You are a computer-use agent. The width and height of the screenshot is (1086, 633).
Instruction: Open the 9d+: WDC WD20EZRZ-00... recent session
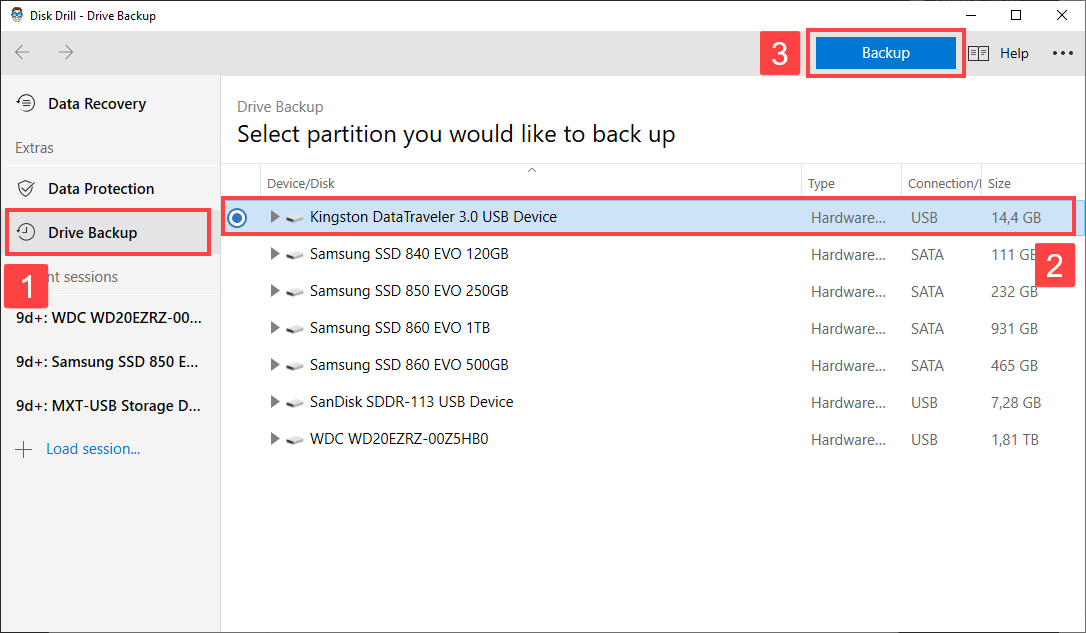109,318
